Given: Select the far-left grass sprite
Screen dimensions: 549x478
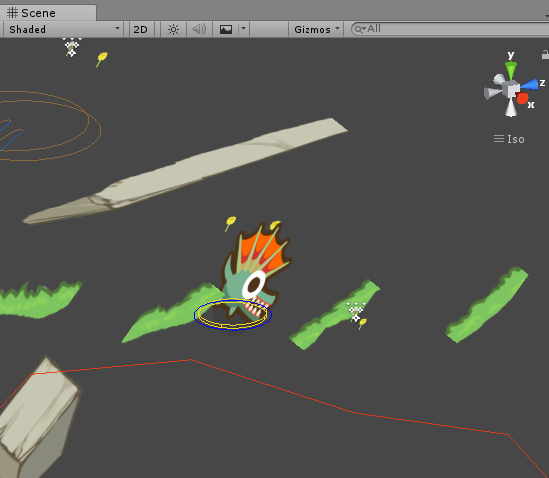Looking at the screenshot, I should coord(39,300).
